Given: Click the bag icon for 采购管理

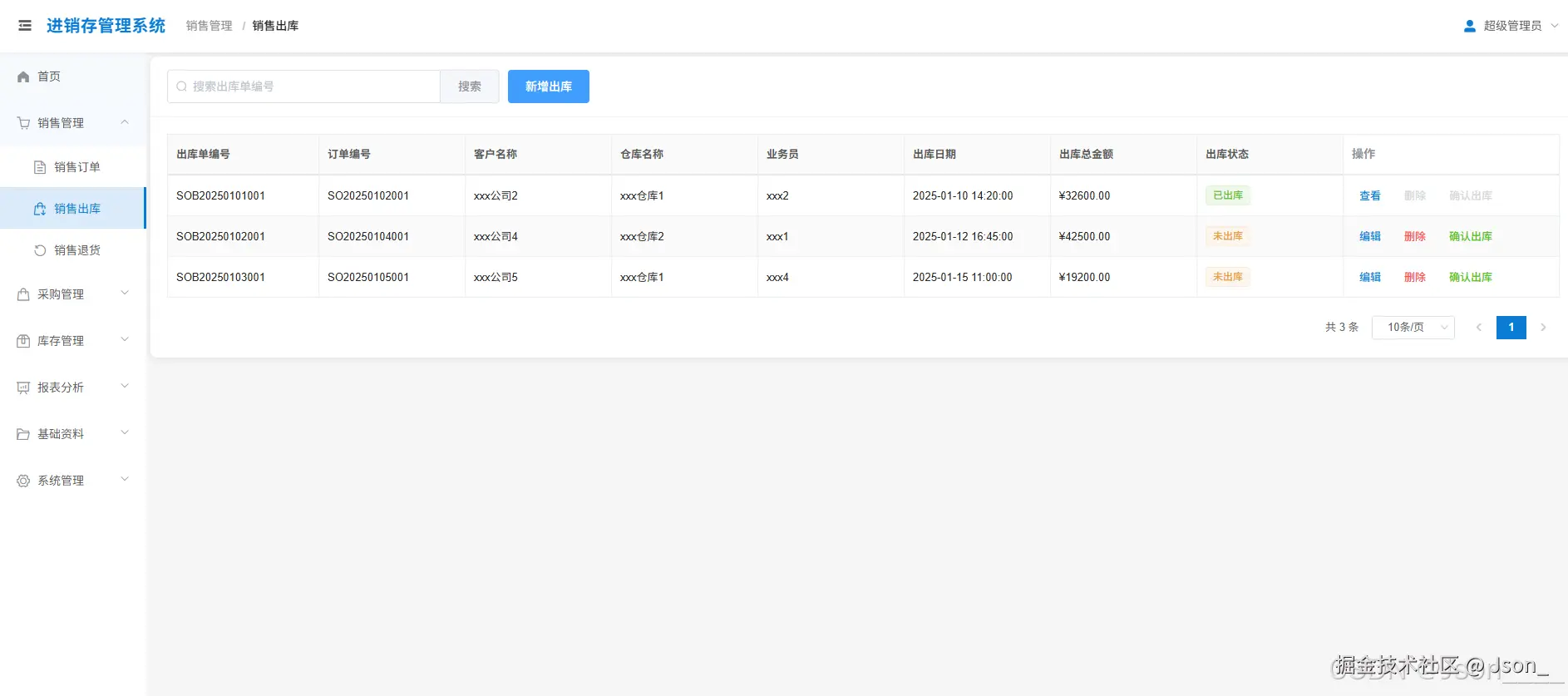Looking at the screenshot, I should click(x=23, y=294).
